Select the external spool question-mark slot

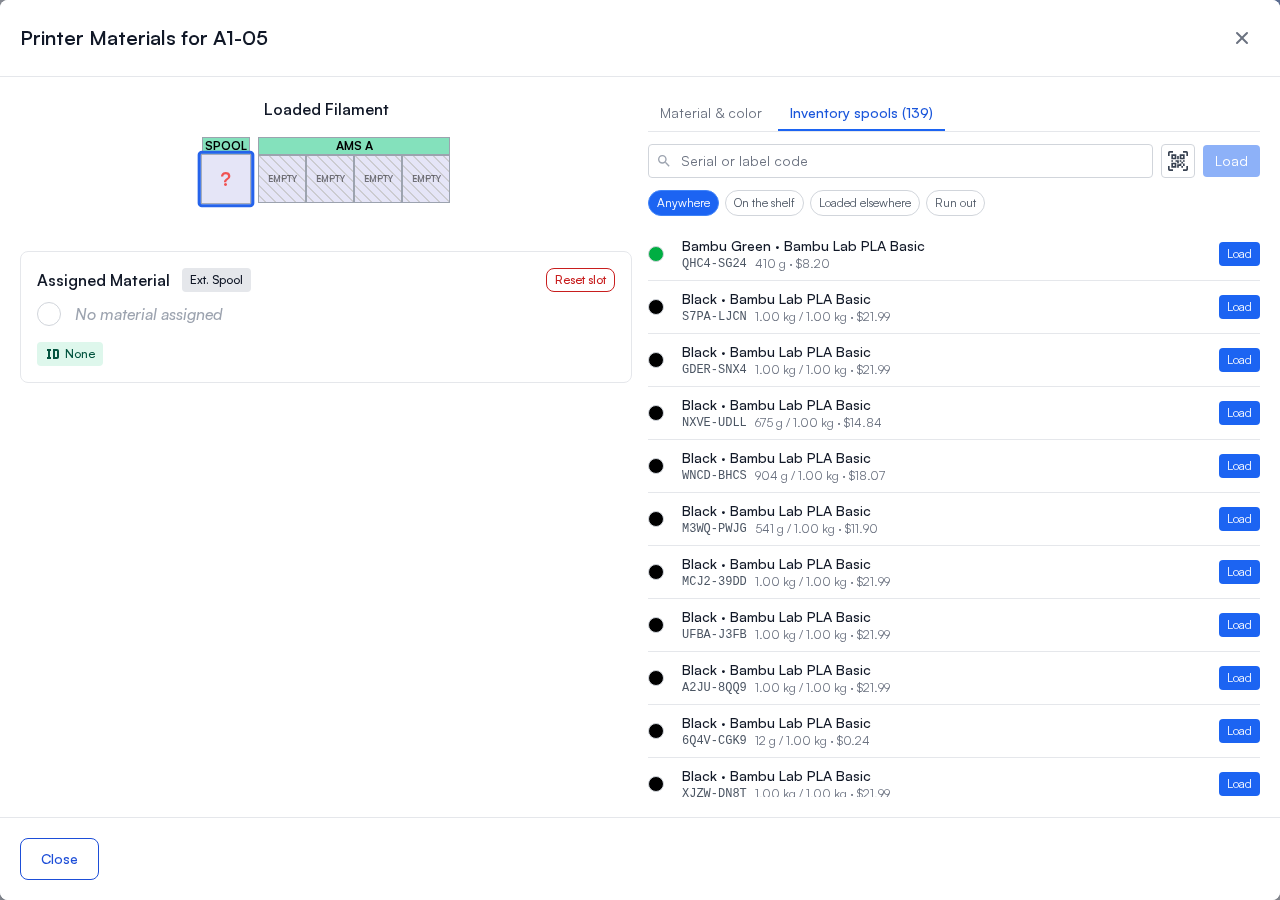click(x=226, y=179)
